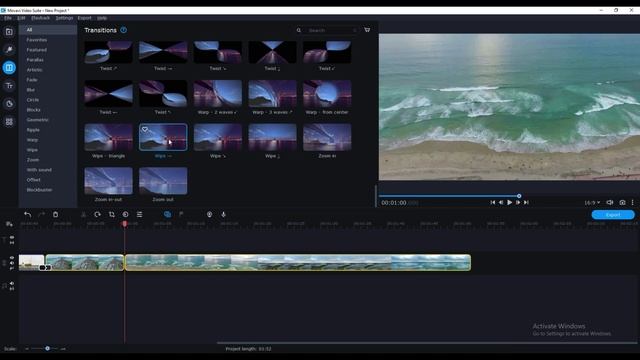Click the blue Export button
The height and width of the screenshot is (360, 640).
coord(613,215)
